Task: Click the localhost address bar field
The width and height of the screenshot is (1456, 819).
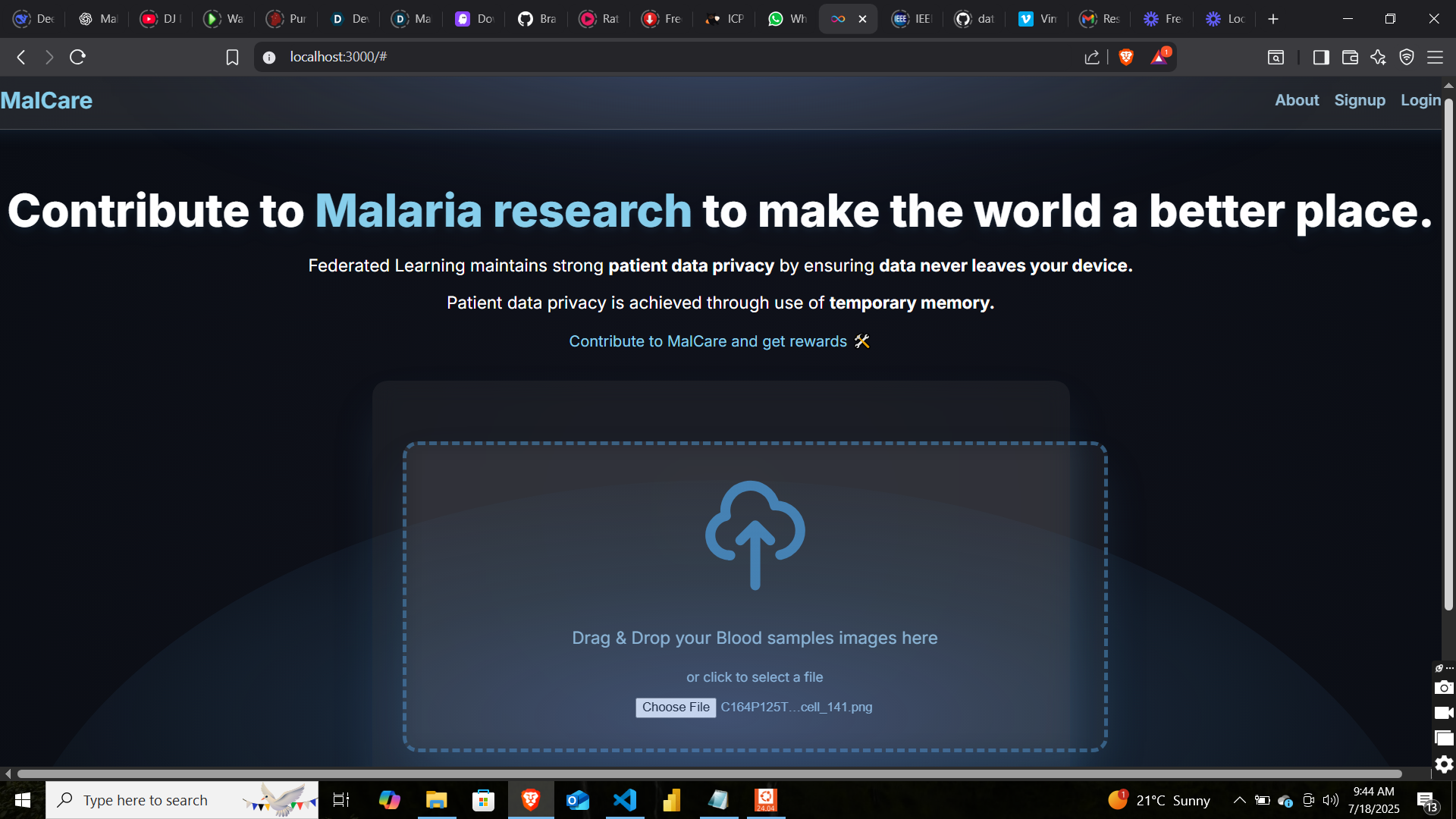Action: pyautogui.click(x=607, y=57)
